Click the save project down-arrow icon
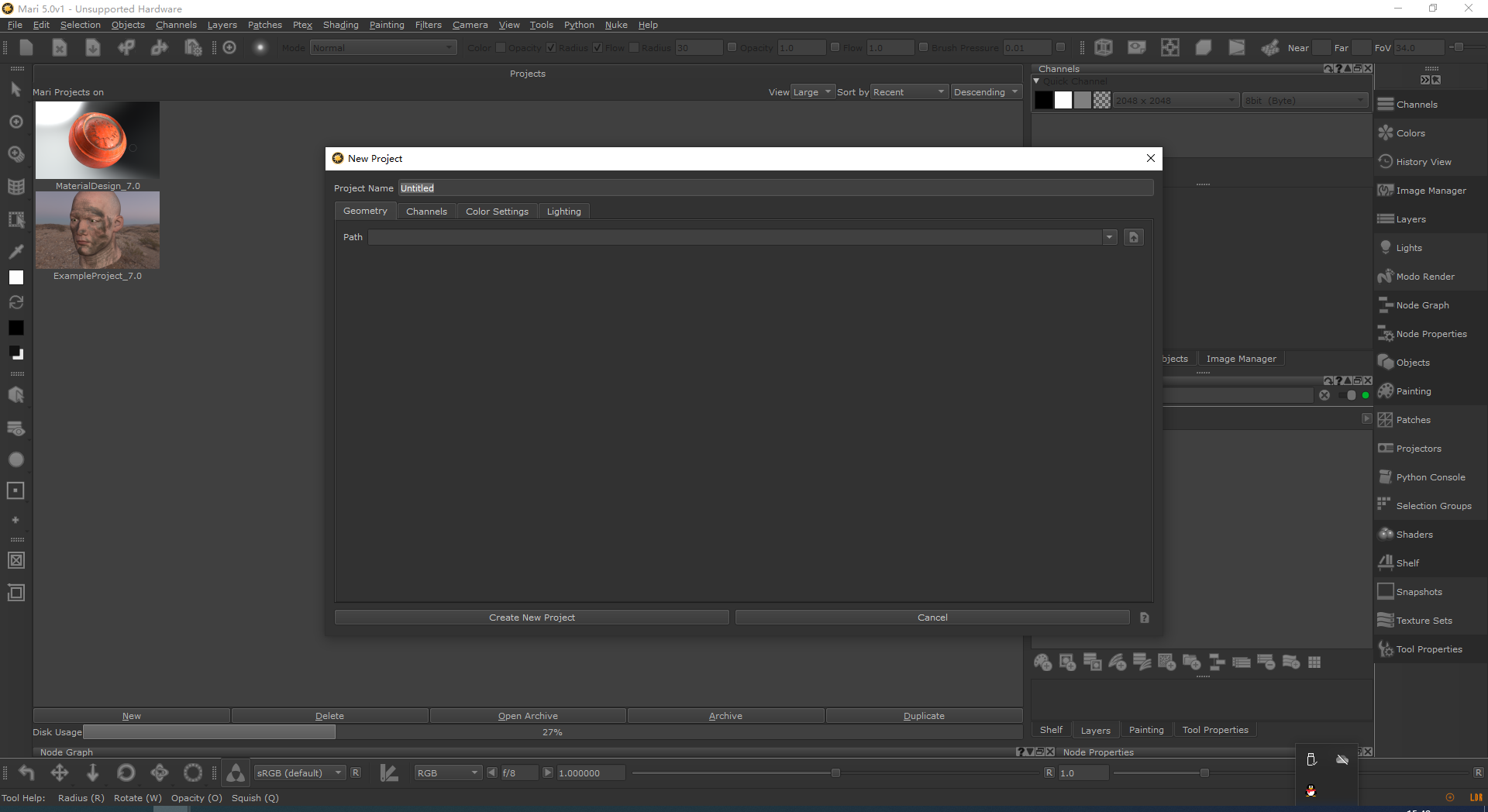The image size is (1488, 812). pos(93,47)
